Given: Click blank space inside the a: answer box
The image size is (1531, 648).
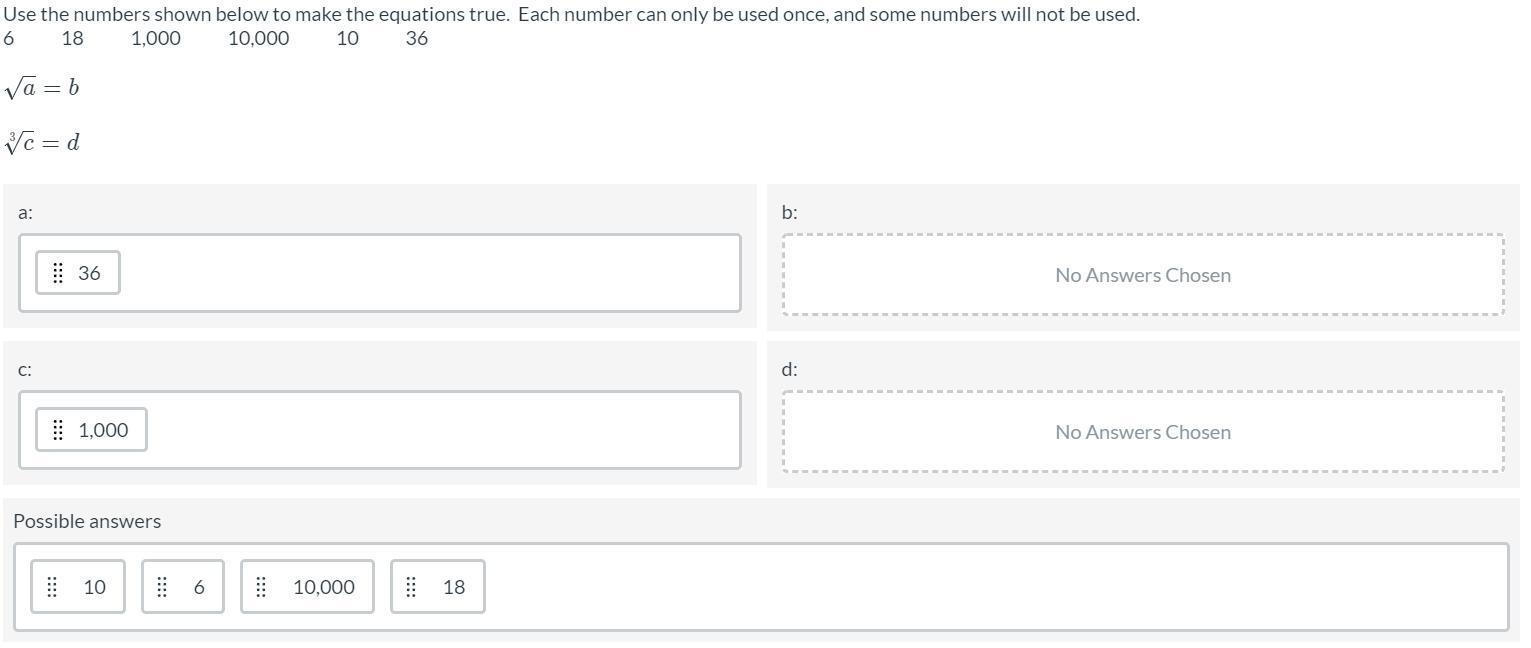Looking at the screenshot, I should (x=430, y=273).
